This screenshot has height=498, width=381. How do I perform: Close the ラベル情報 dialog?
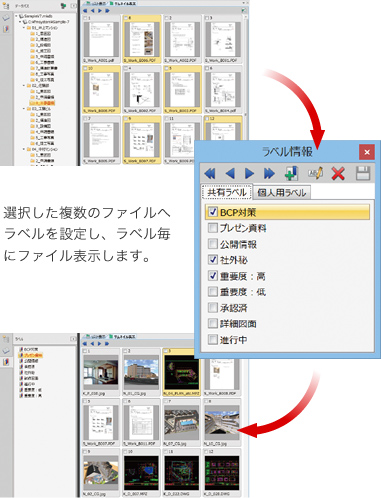pos(367,152)
